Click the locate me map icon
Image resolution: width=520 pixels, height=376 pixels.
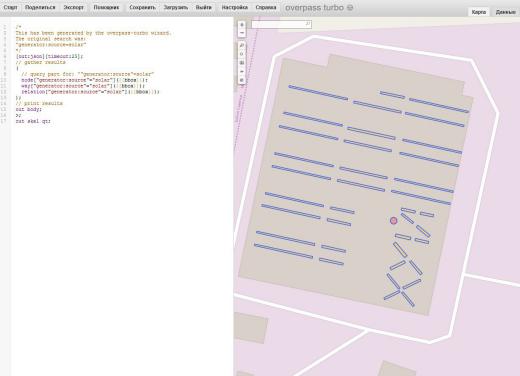point(242,54)
